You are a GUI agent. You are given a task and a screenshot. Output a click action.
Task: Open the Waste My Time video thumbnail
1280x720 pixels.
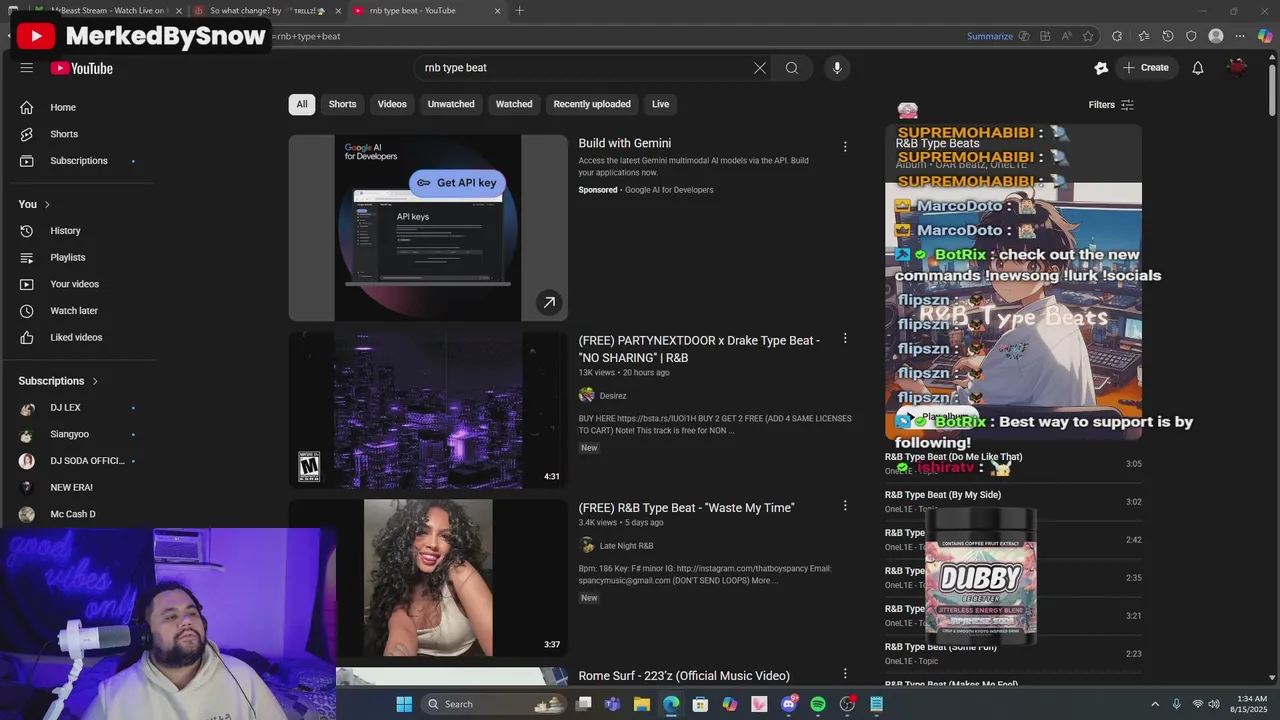point(428,578)
